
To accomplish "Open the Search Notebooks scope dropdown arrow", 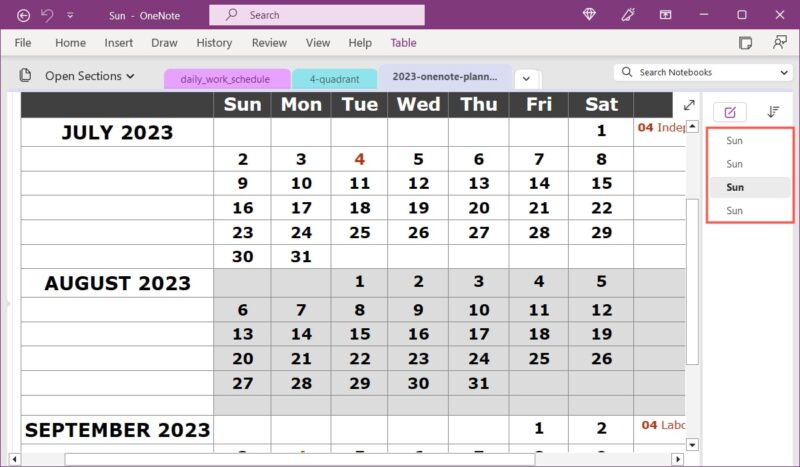I will coord(784,72).
